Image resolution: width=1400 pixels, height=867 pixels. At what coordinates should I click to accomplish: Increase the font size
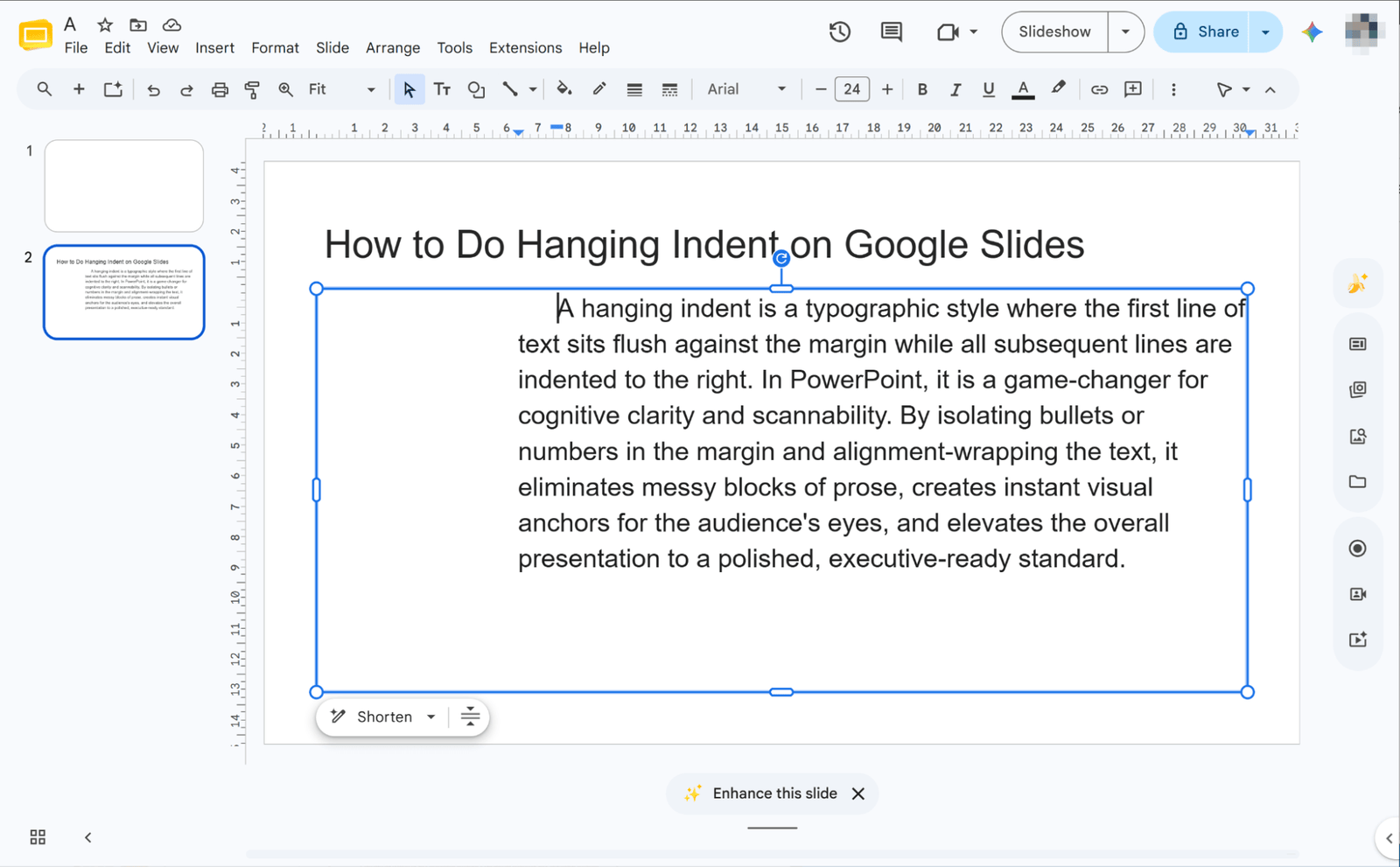click(x=887, y=89)
